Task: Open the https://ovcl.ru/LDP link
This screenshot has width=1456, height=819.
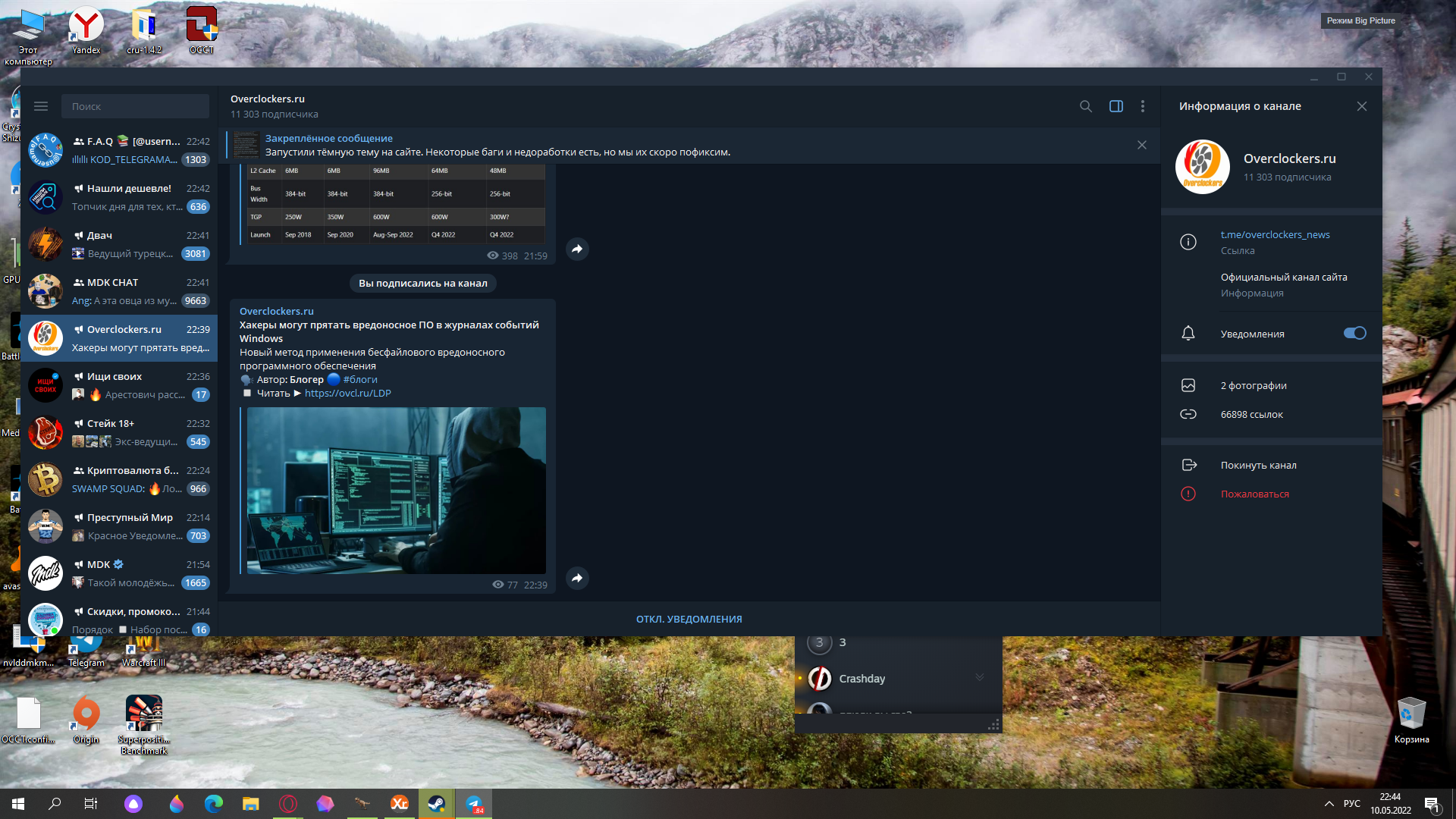Action: pyautogui.click(x=348, y=394)
